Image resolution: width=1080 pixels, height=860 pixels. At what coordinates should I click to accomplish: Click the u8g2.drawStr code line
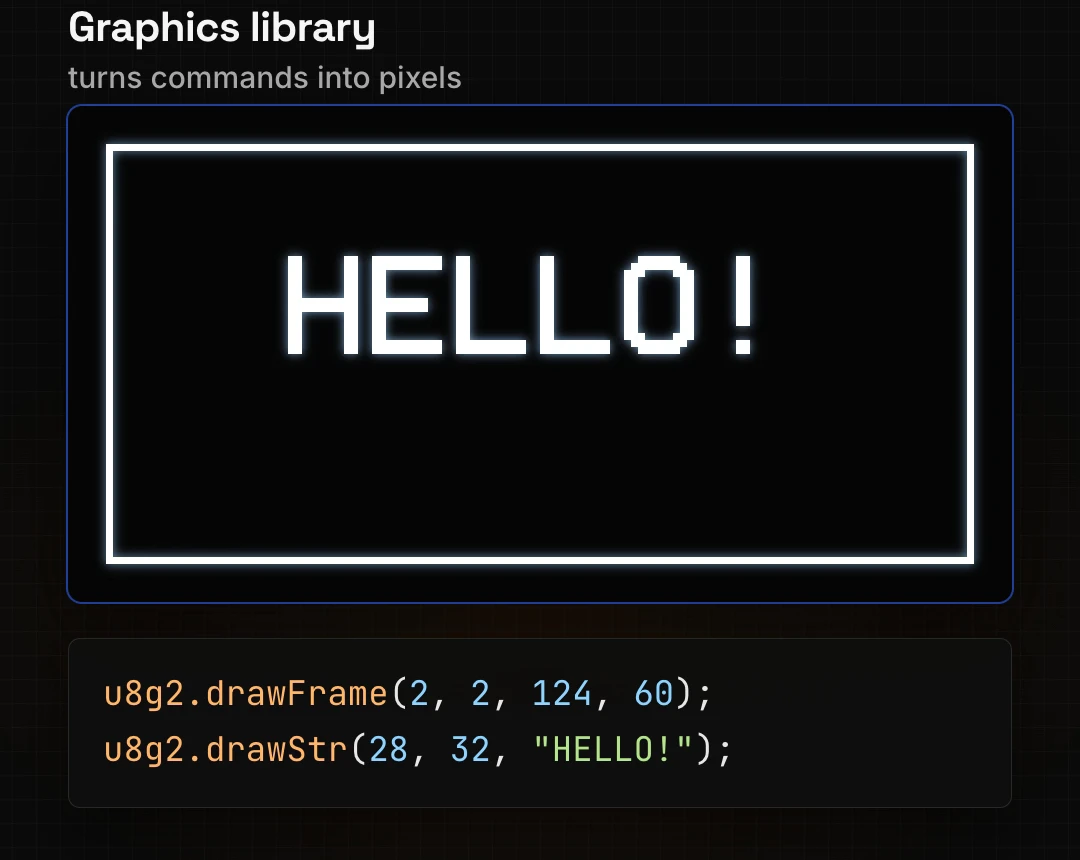point(417,749)
